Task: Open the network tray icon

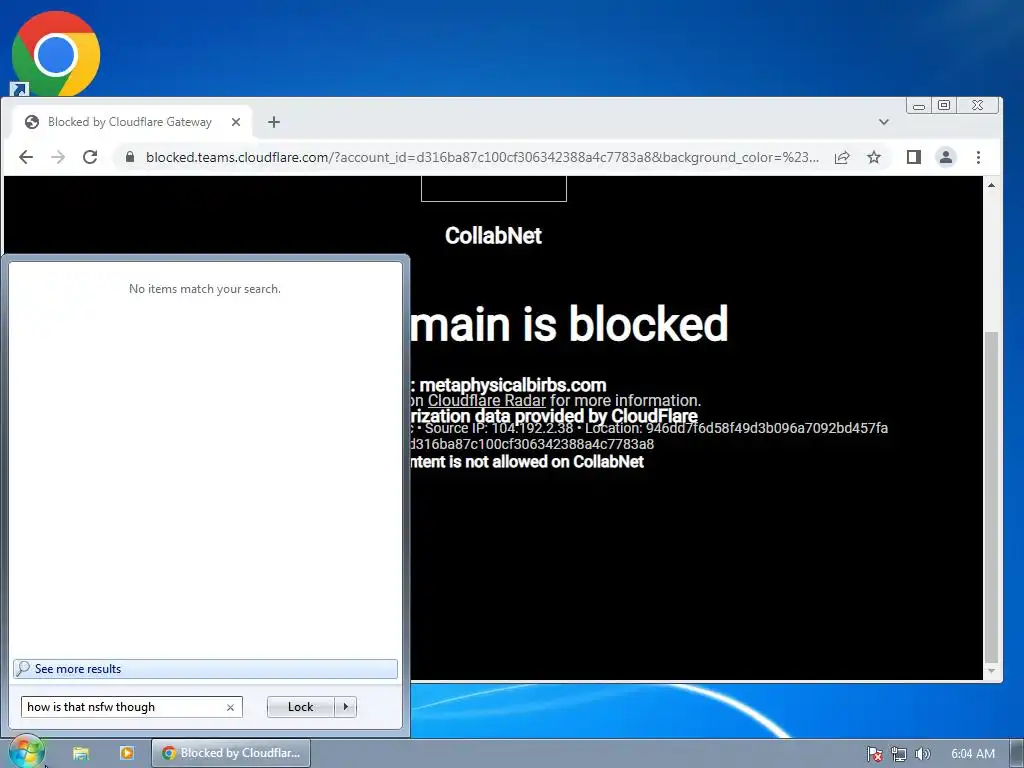Action: click(x=899, y=754)
